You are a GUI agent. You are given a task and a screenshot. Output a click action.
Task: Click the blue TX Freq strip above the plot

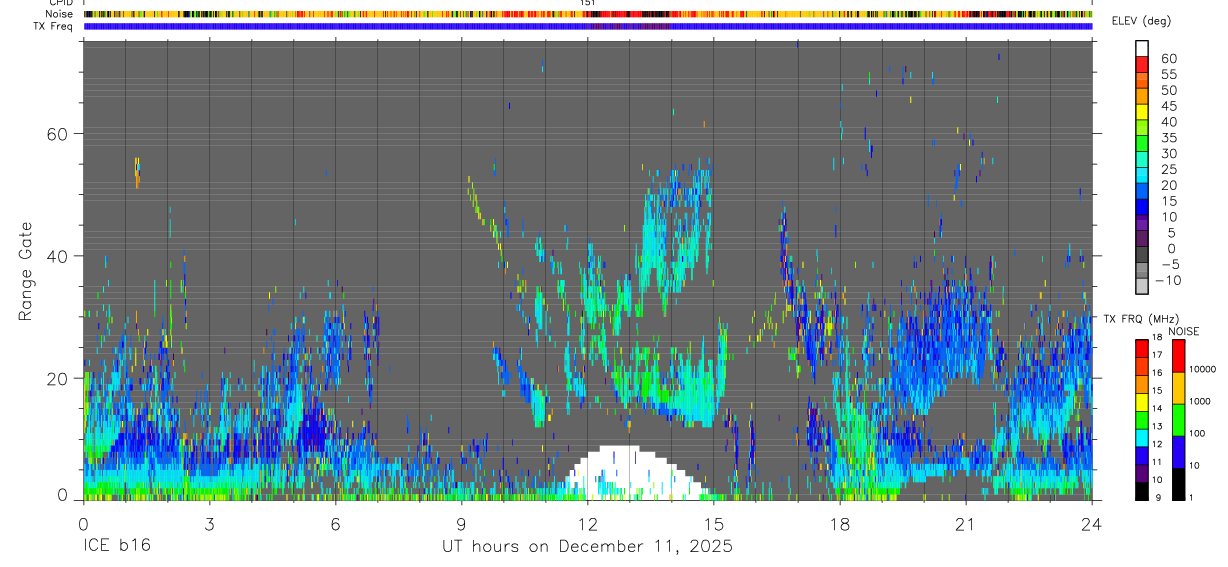[588, 26]
